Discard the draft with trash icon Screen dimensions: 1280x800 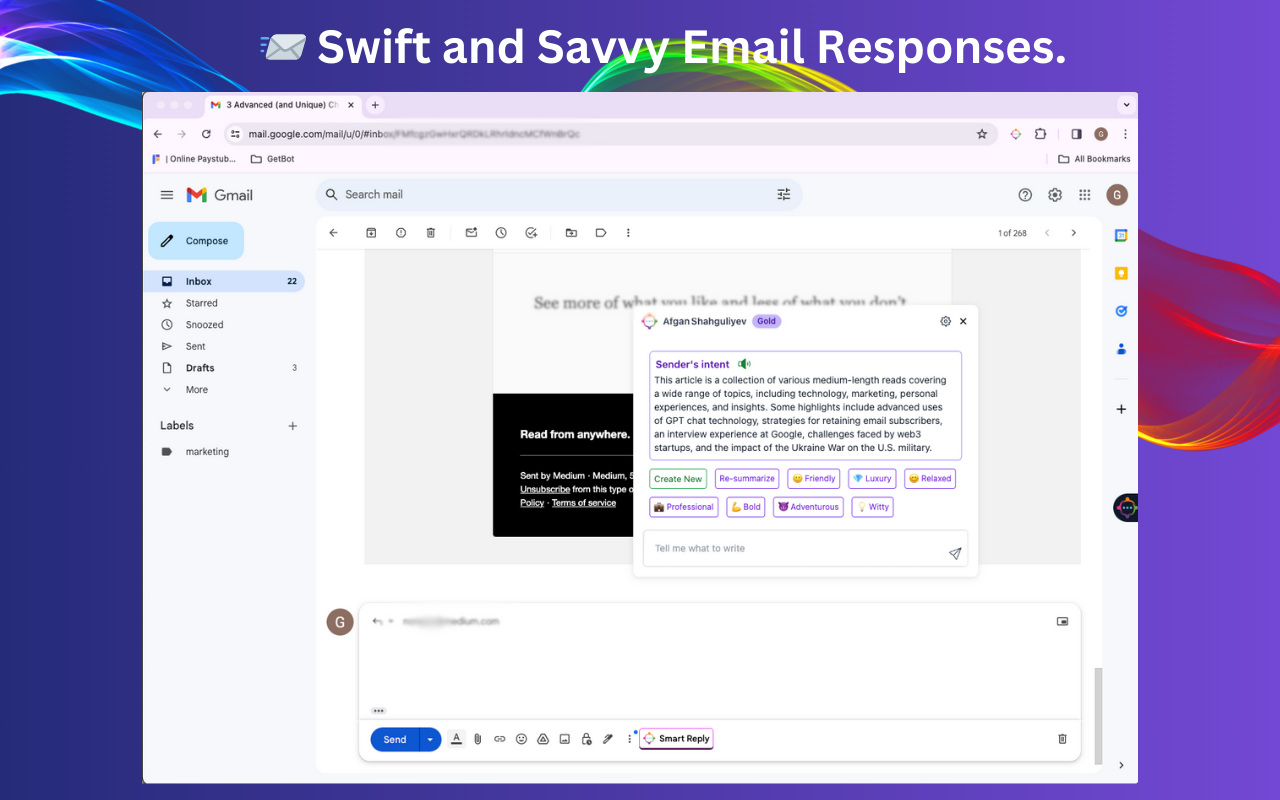pos(1062,739)
